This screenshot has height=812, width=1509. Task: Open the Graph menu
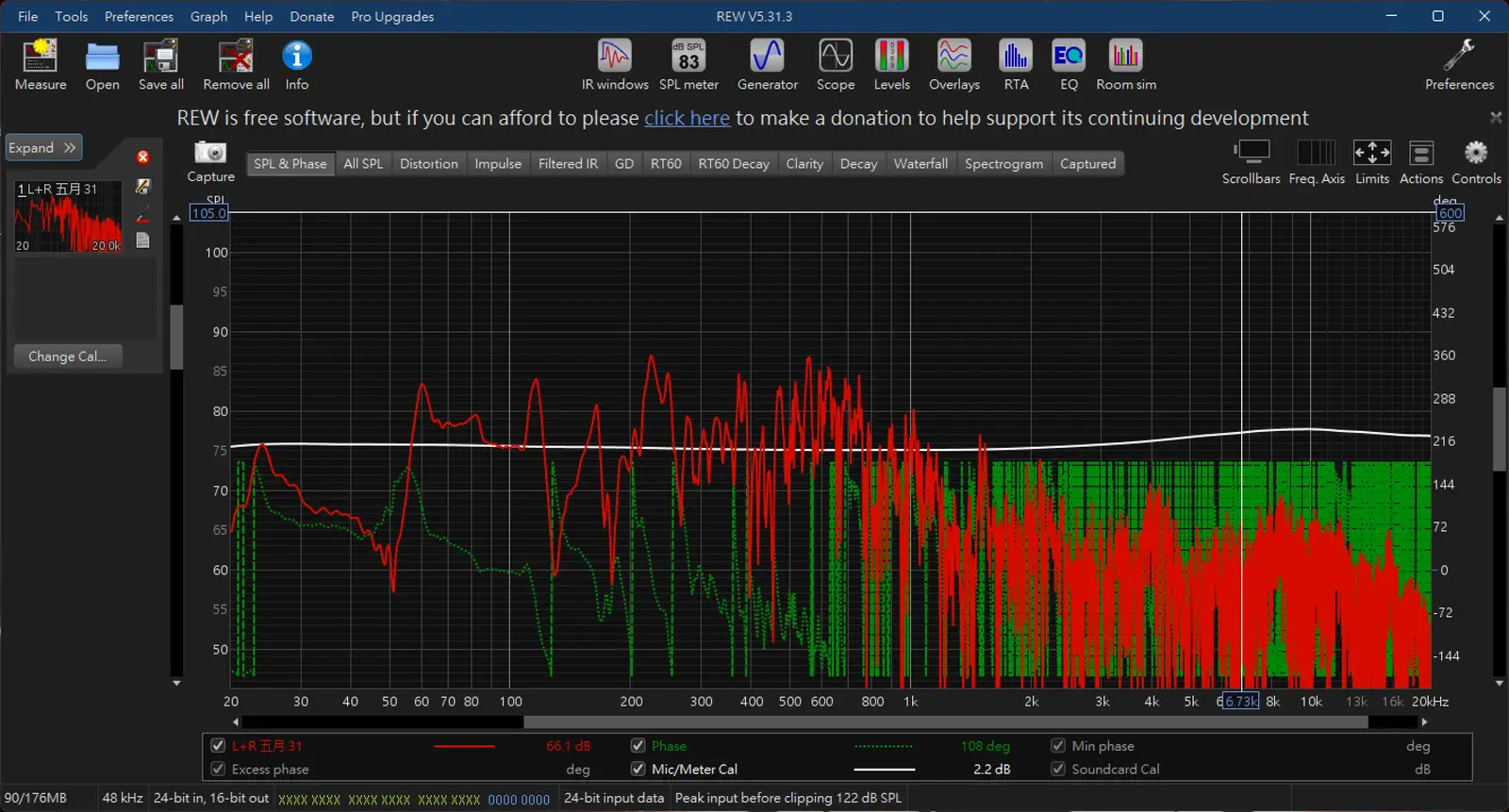[x=208, y=16]
